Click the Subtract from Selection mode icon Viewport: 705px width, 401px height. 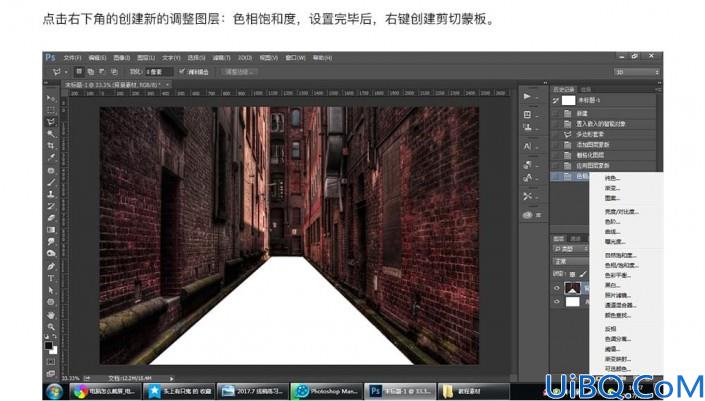click(x=102, y=71)
